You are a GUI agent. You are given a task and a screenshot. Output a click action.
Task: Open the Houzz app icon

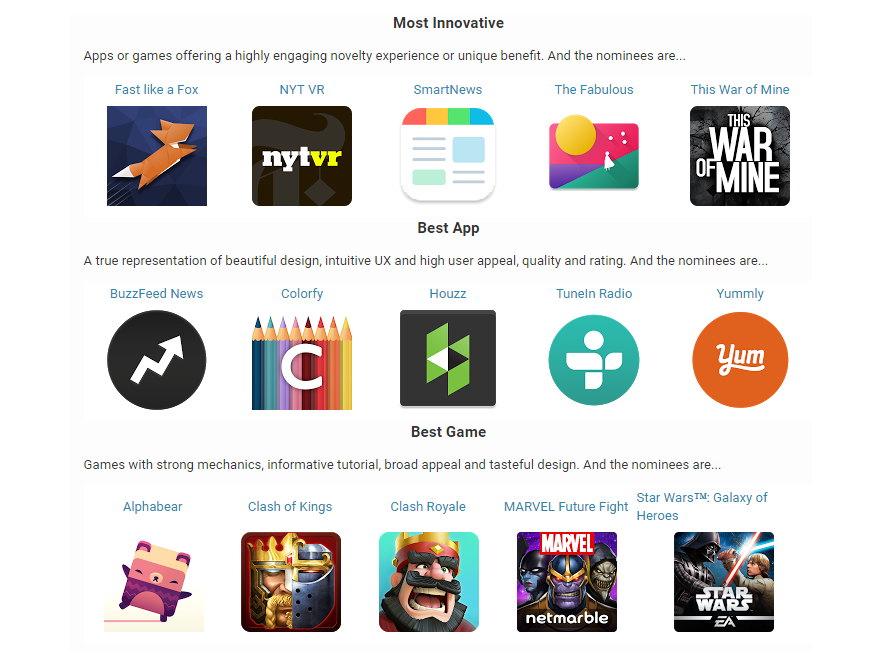pyautogui.click(x=448, y=358)
